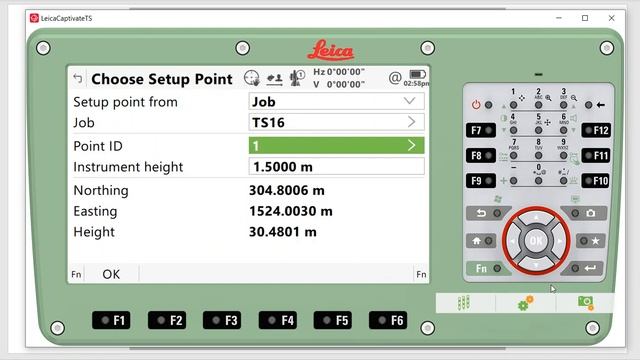Image resolution: width=640 pixels, height=360 pixels.
Task: Click the F2 function key
Action: (167, 320)
